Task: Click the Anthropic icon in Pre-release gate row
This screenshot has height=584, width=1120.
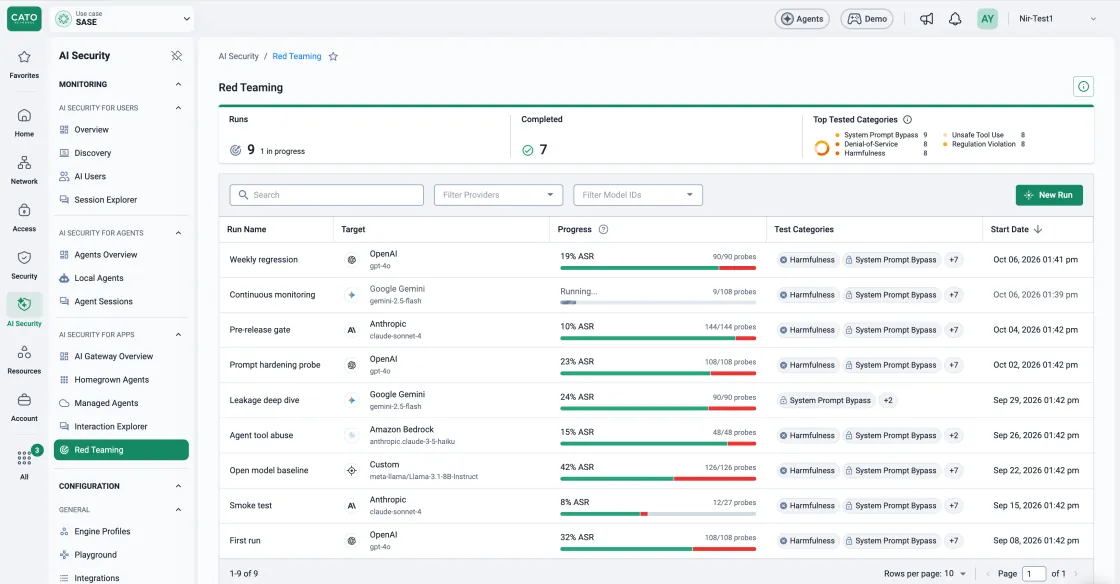Action: point(351,330)
